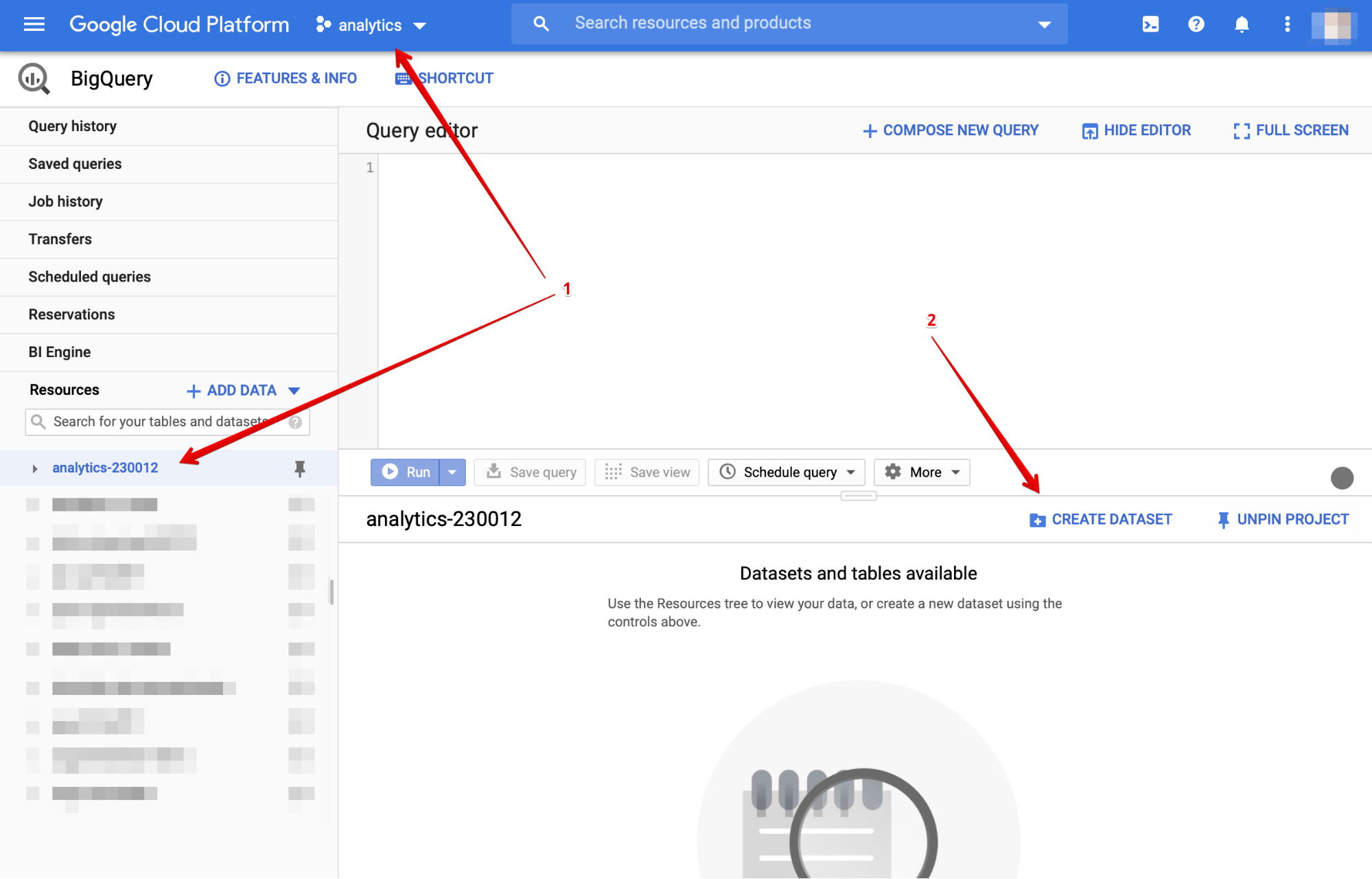The height and width of the screenshot is (879, 1372).
Task: Open the help question mark menu
Action: pyautogui.click(x=1196, y=25)
